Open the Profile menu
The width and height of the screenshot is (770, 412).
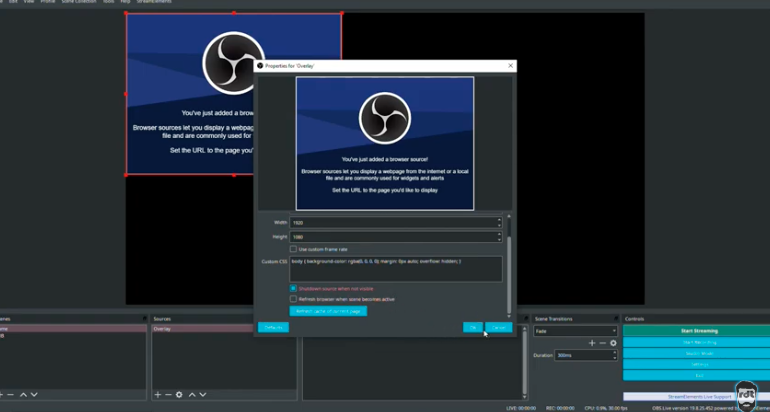tap(48, 1)
